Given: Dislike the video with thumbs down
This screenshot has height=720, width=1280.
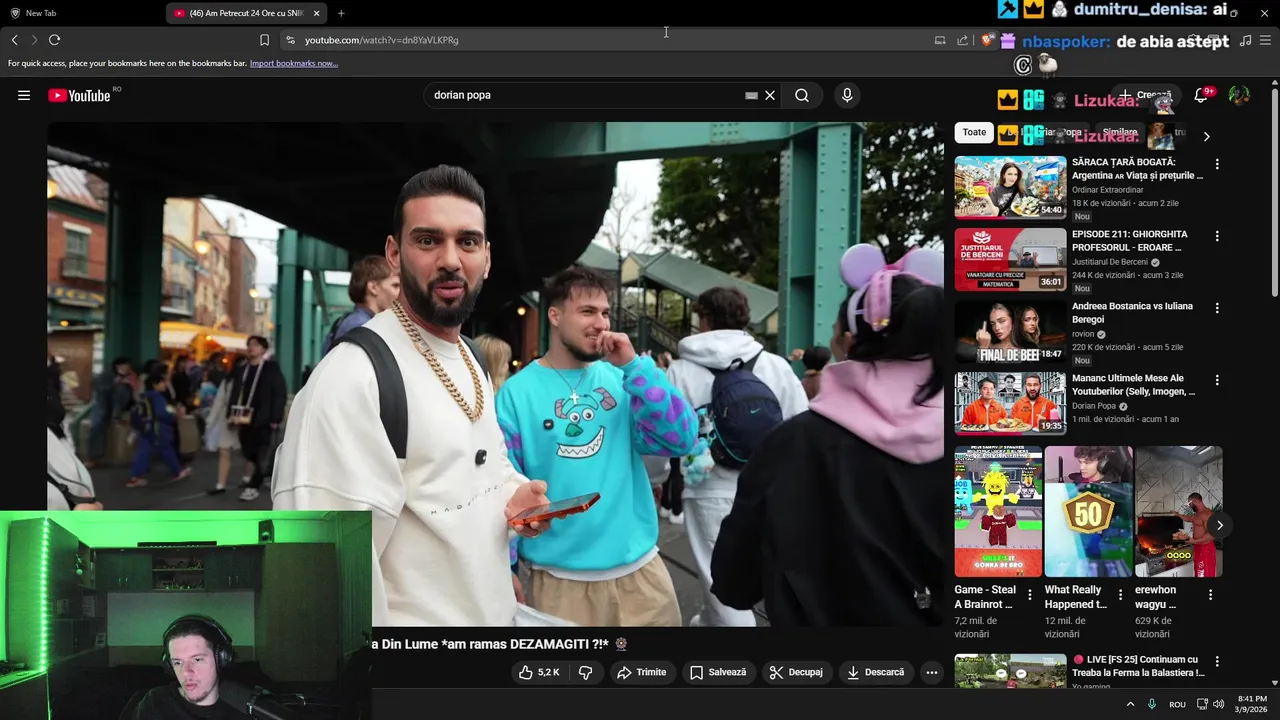Looking at the screenshot, I should 586,672.
